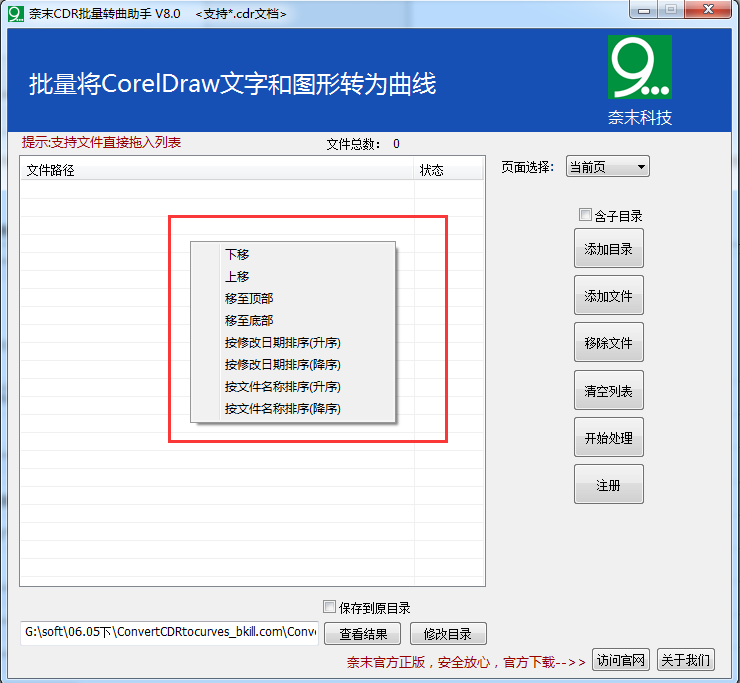Pick 按文件名称排序(降序) from the menu
The width and height of the screenshot is (740, 683).
click(x=293, y=409)
